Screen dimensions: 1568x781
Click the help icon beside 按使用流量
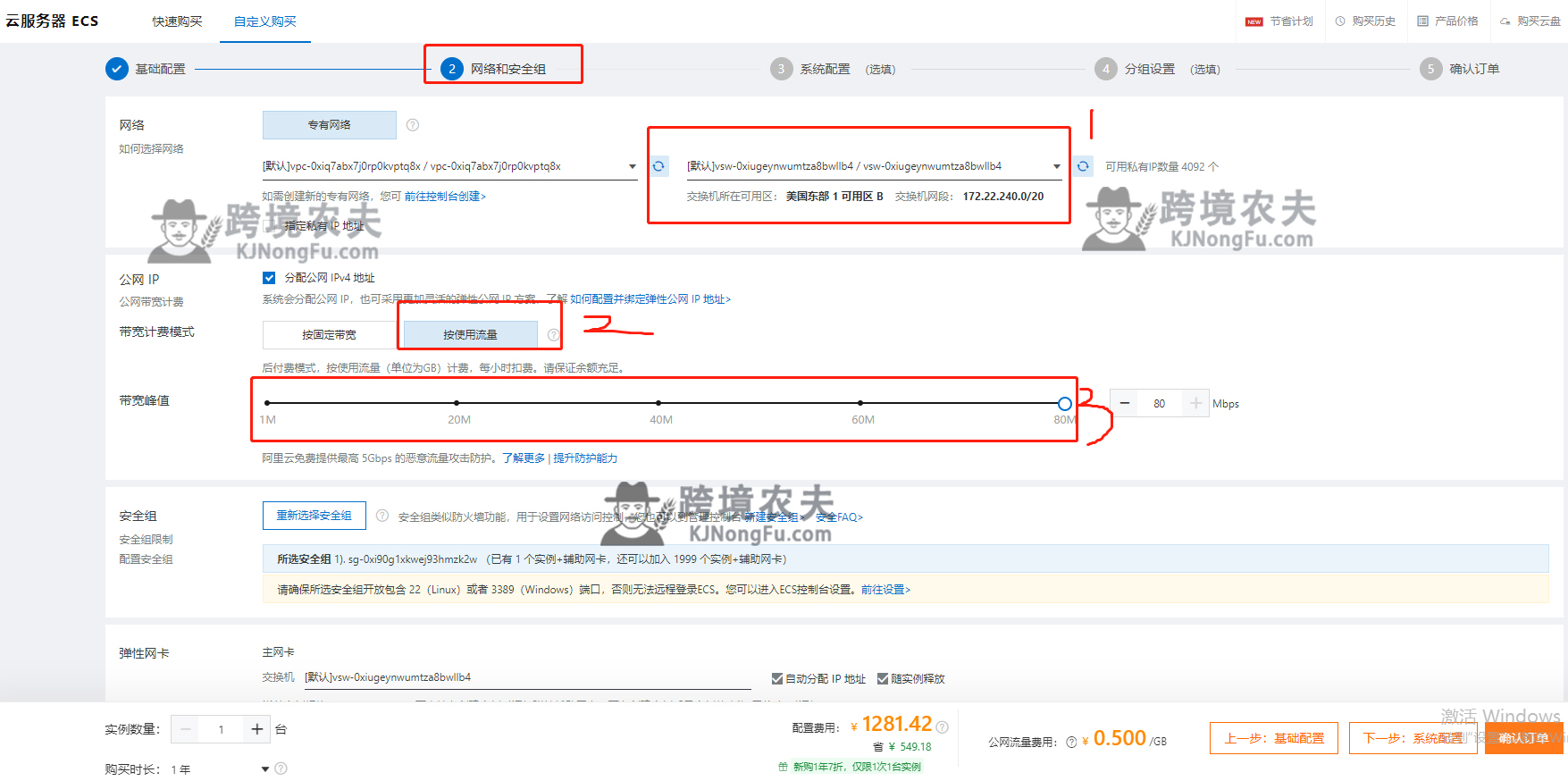tap(553, 335)
